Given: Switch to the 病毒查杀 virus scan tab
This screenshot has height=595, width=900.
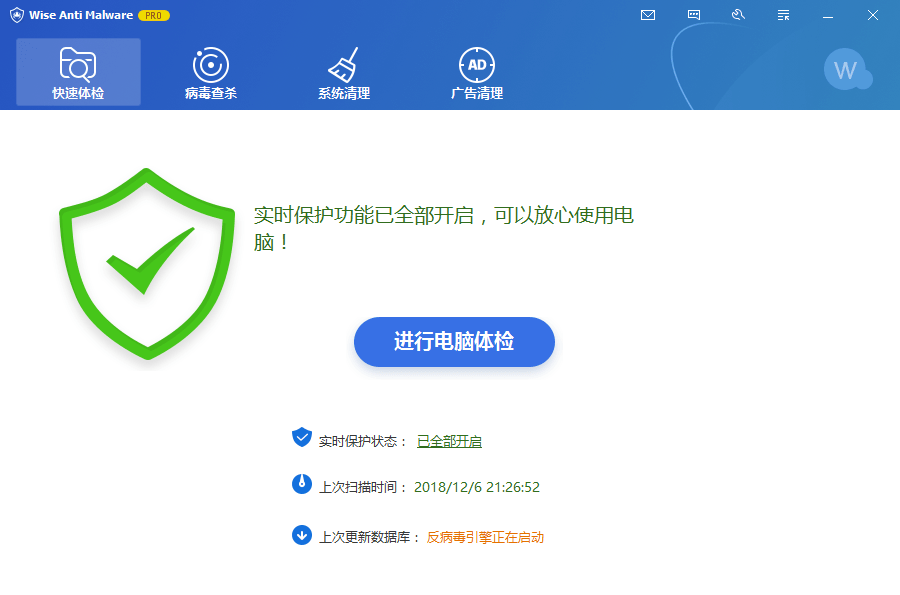Looking at the screenshot, I should (x=210, y=73).
